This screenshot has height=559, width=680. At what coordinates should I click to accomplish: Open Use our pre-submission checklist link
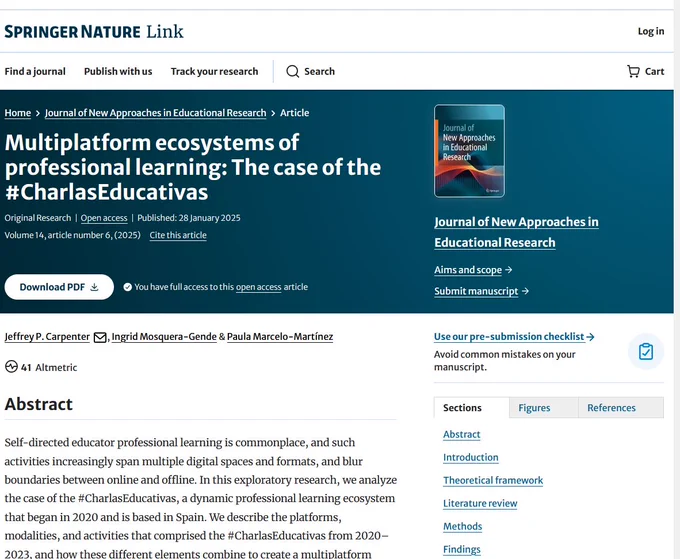click(x=514, y=337)
